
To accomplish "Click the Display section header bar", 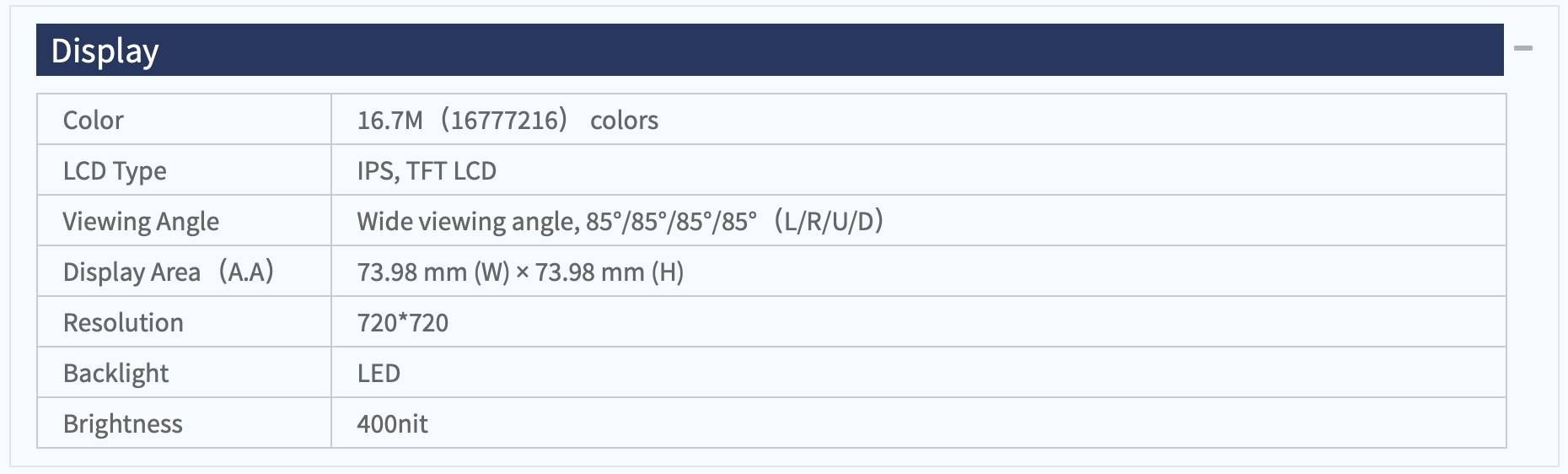I will [x=770, y=50].
